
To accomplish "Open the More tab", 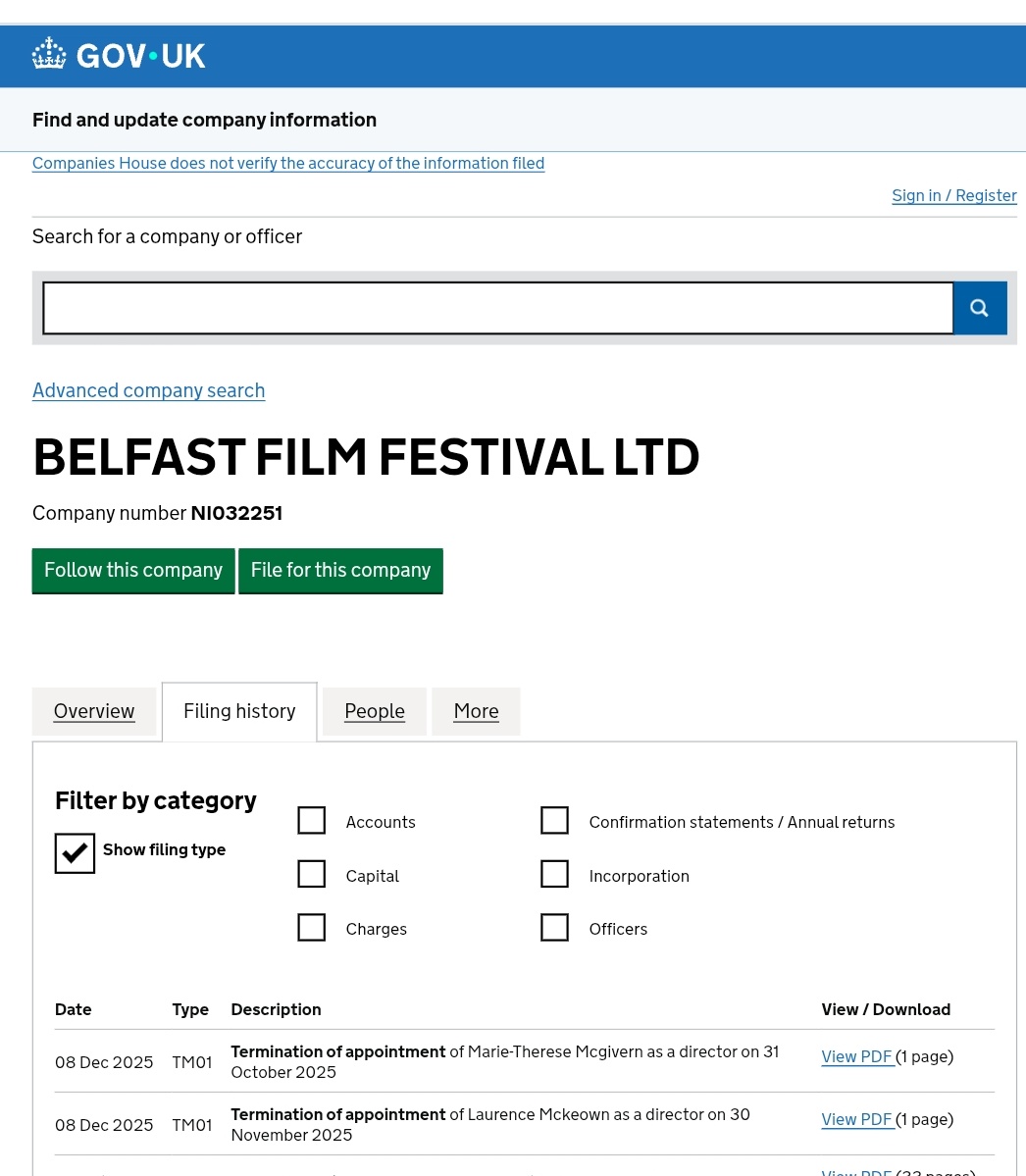I will 476,711.
